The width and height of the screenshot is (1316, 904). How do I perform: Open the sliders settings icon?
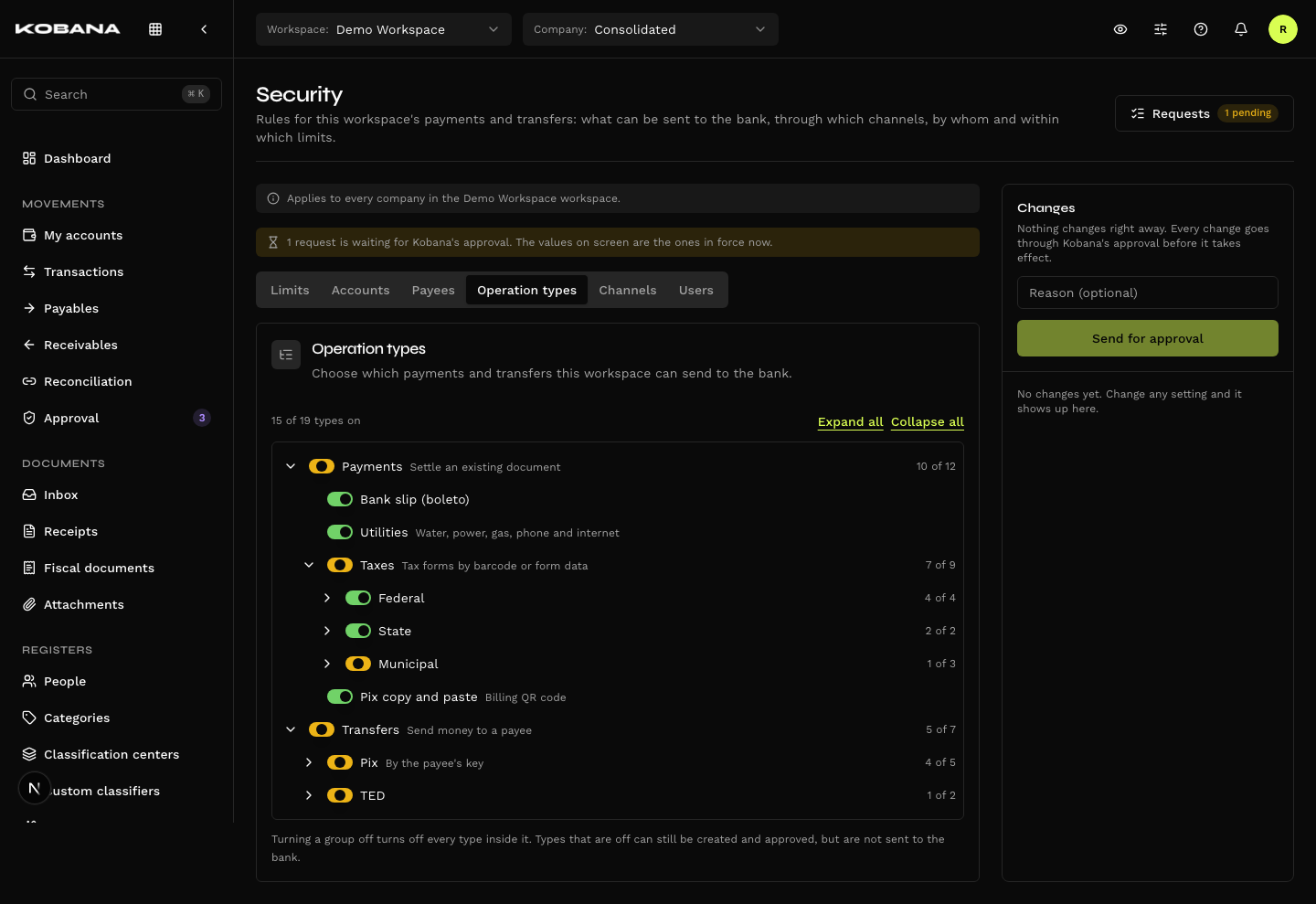[x=1161, y=29]
